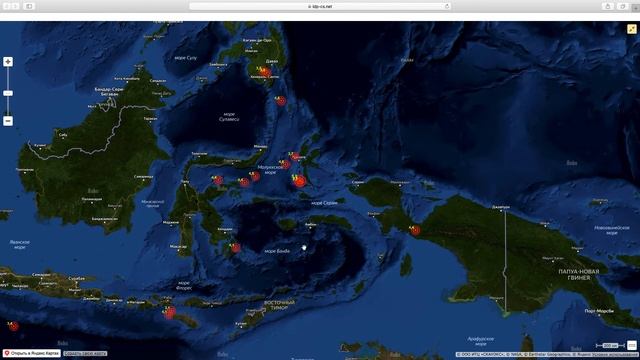Select the earthquake marker near Buton island
Screen dimensions: 640x360
click(235, 247)
